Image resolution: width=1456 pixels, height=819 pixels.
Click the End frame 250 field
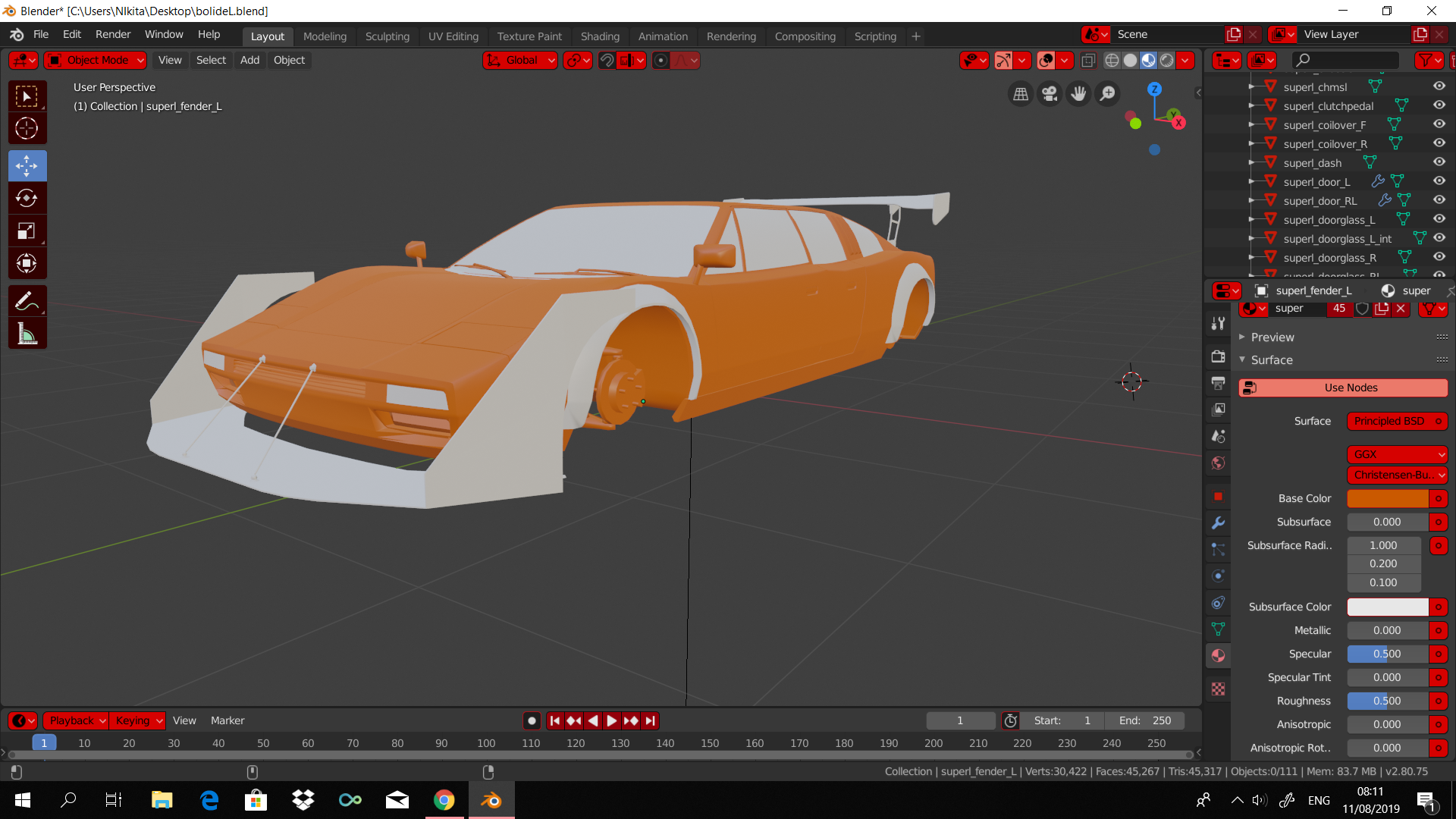[x=1144, y=720]
